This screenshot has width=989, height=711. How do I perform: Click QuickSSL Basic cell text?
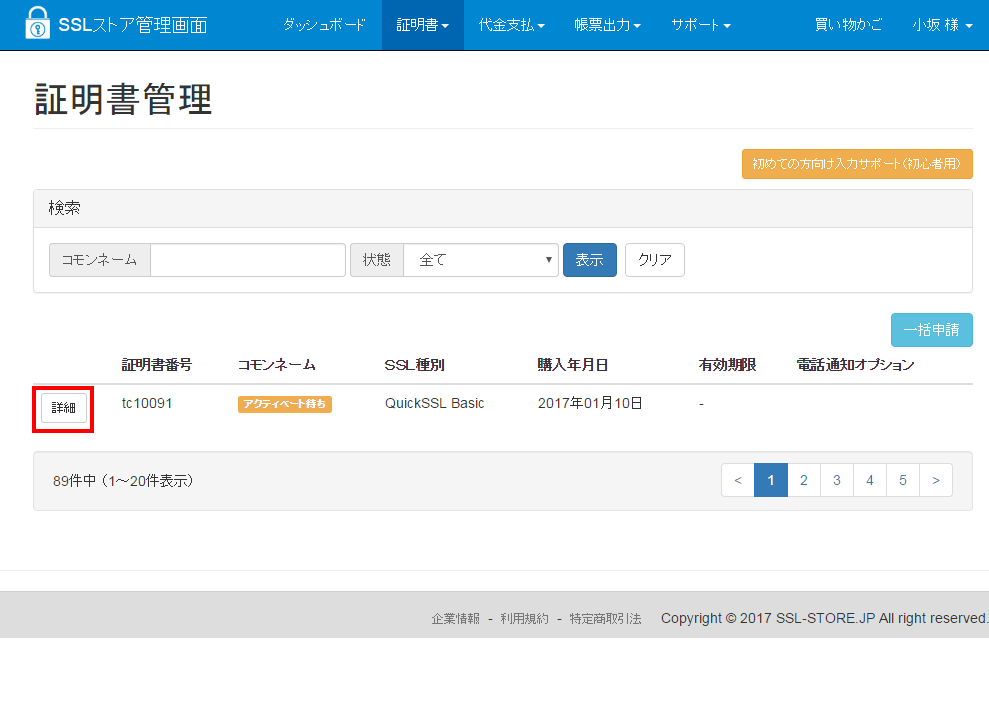tap(435, 403)
